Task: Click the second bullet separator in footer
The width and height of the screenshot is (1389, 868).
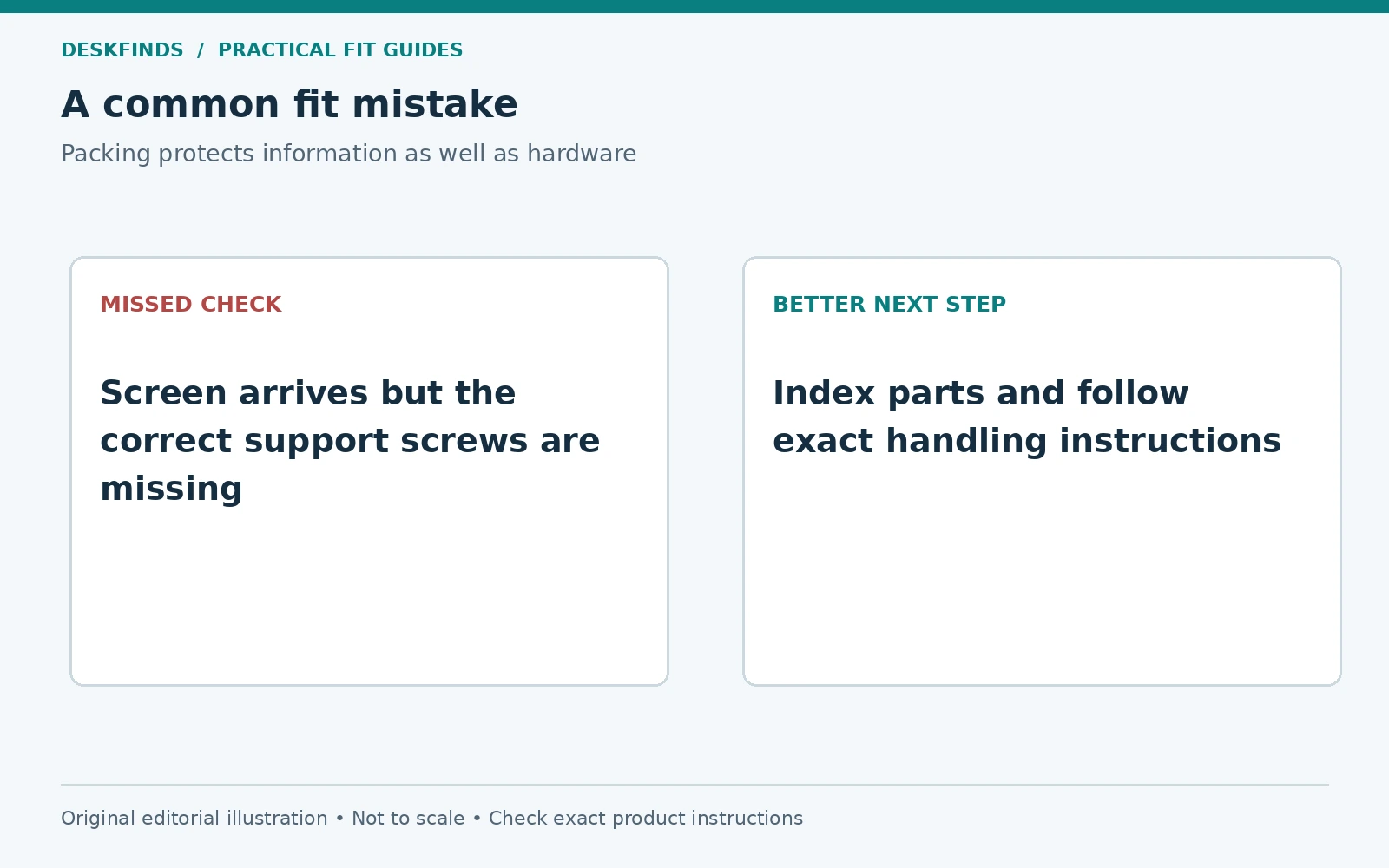Action: pos(477,819)
